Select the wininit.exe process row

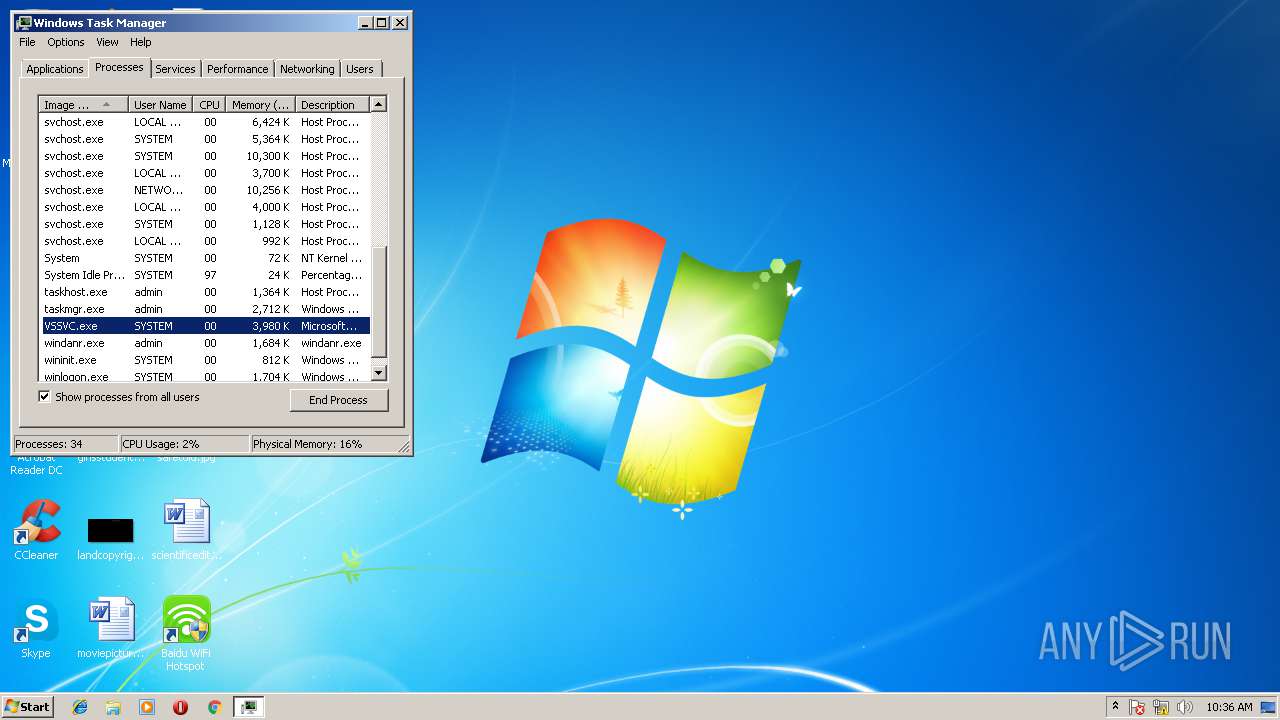pyautogui.click(x=205, y=360)
